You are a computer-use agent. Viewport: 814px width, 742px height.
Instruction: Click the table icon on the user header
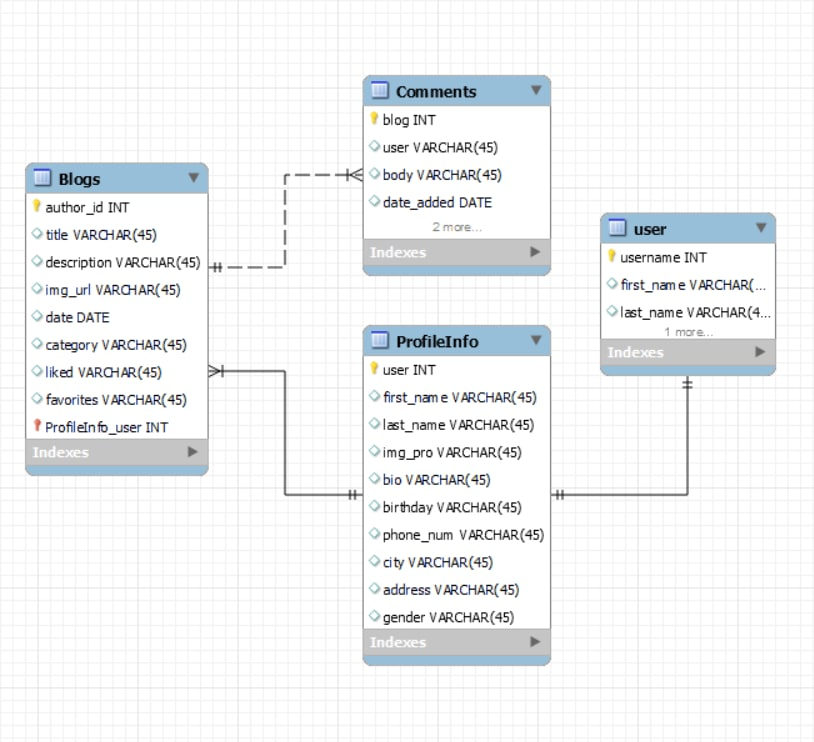(615, 228)
